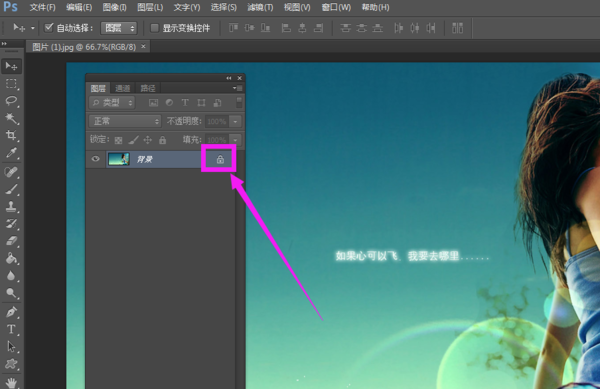Open 填充 slider arrow
This screenshot has width=600, height=389.
[235, 140]
